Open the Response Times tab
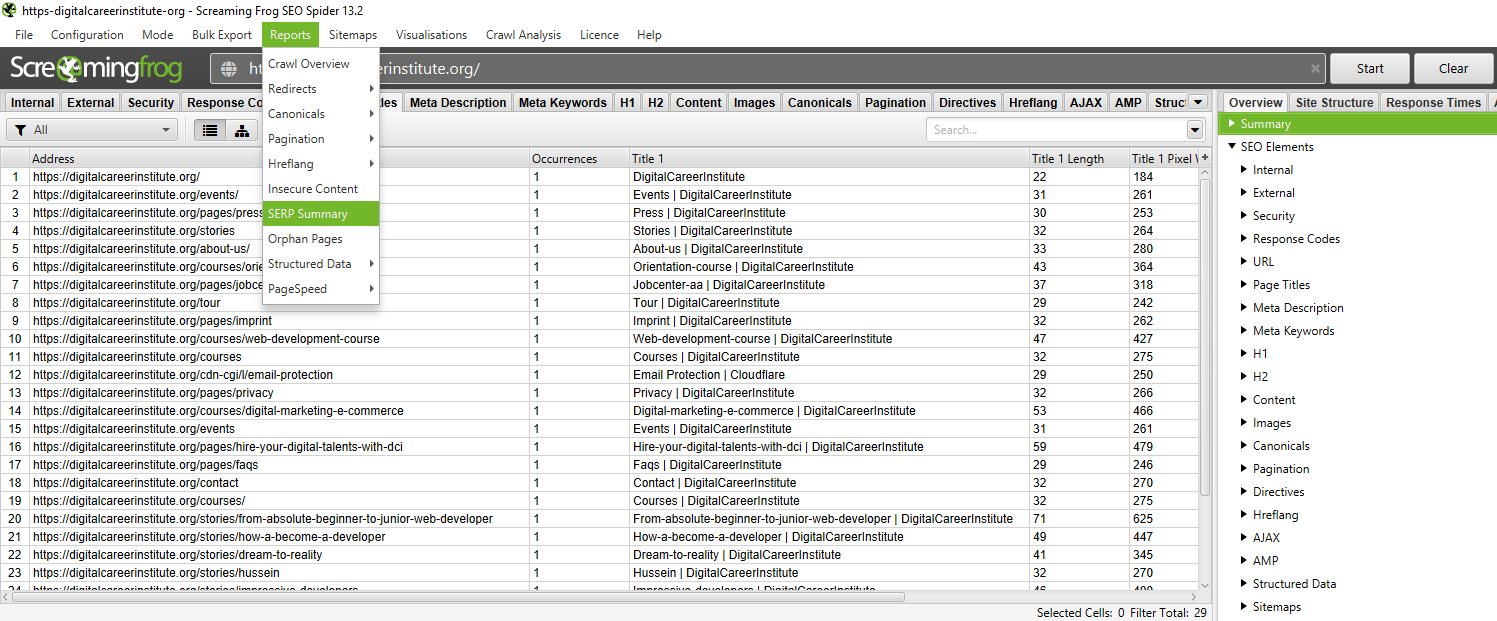The image size is (1497, 621). tap(1433, 102)
